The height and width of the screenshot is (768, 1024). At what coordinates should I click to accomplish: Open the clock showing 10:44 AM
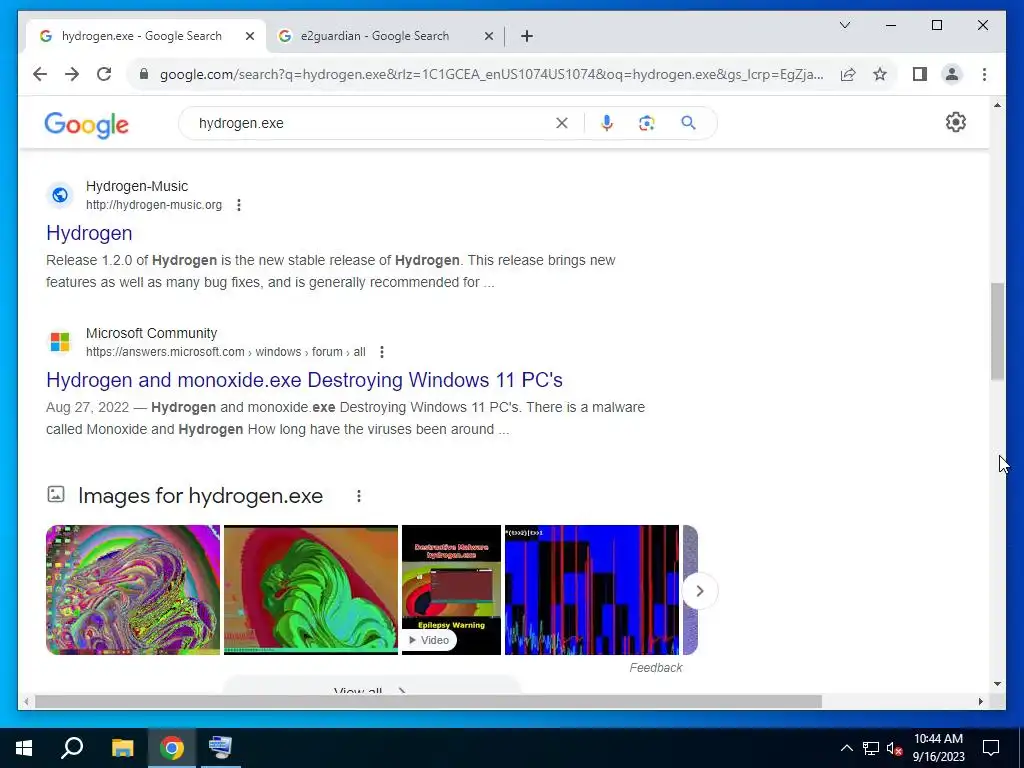point(938,748)
